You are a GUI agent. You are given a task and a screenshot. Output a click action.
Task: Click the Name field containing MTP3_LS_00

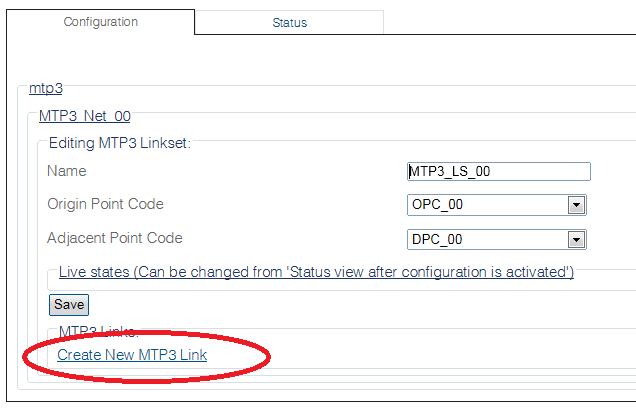point(498,171)
